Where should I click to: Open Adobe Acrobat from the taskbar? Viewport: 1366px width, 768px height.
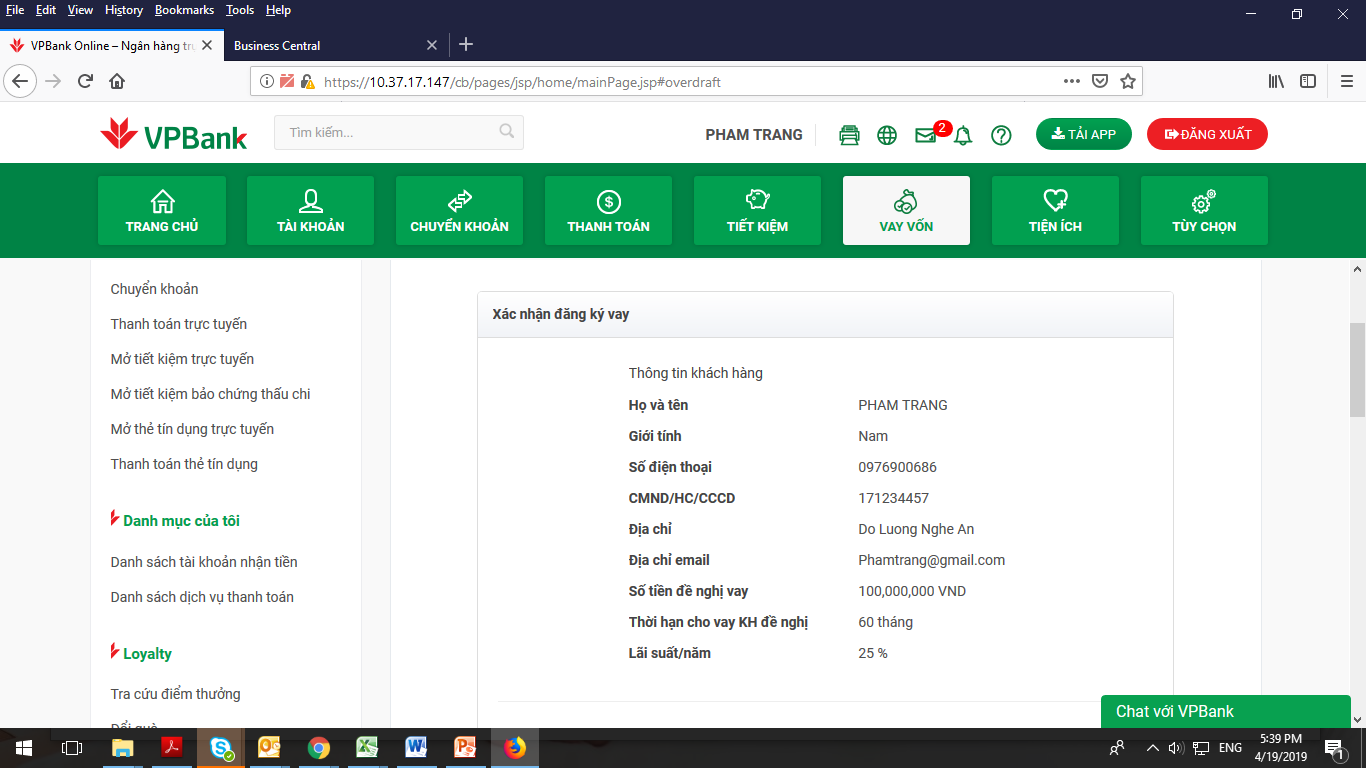click(172, 748)
